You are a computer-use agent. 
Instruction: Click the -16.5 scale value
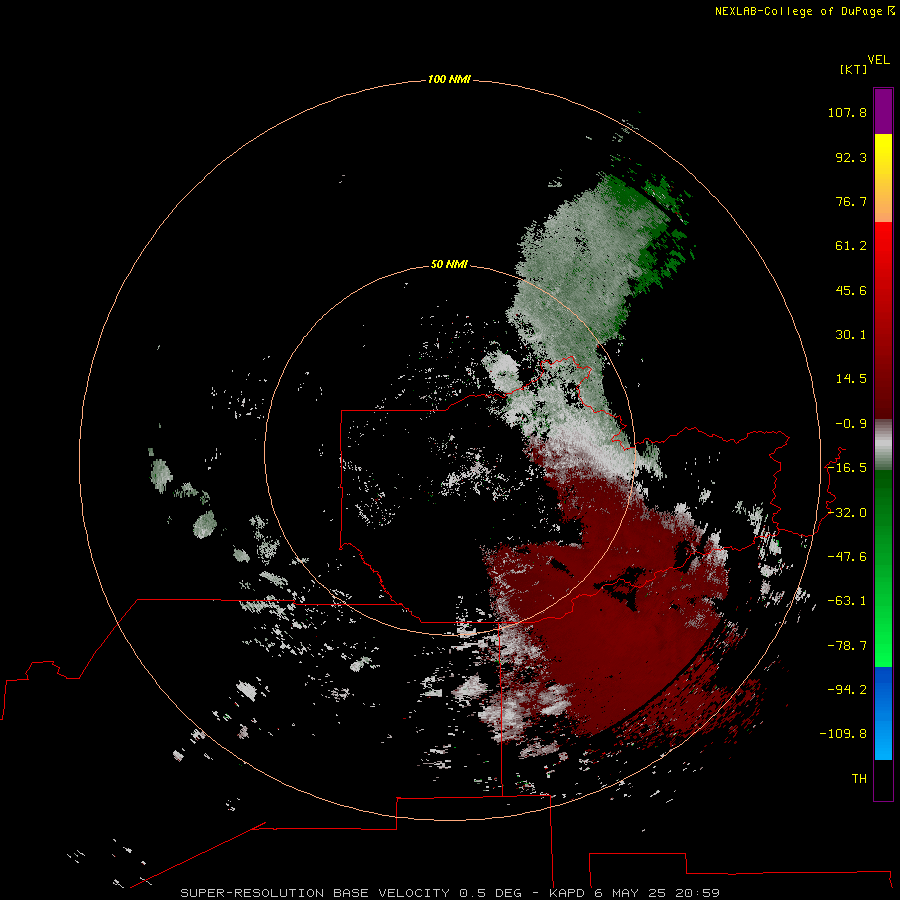coord(847,468)
